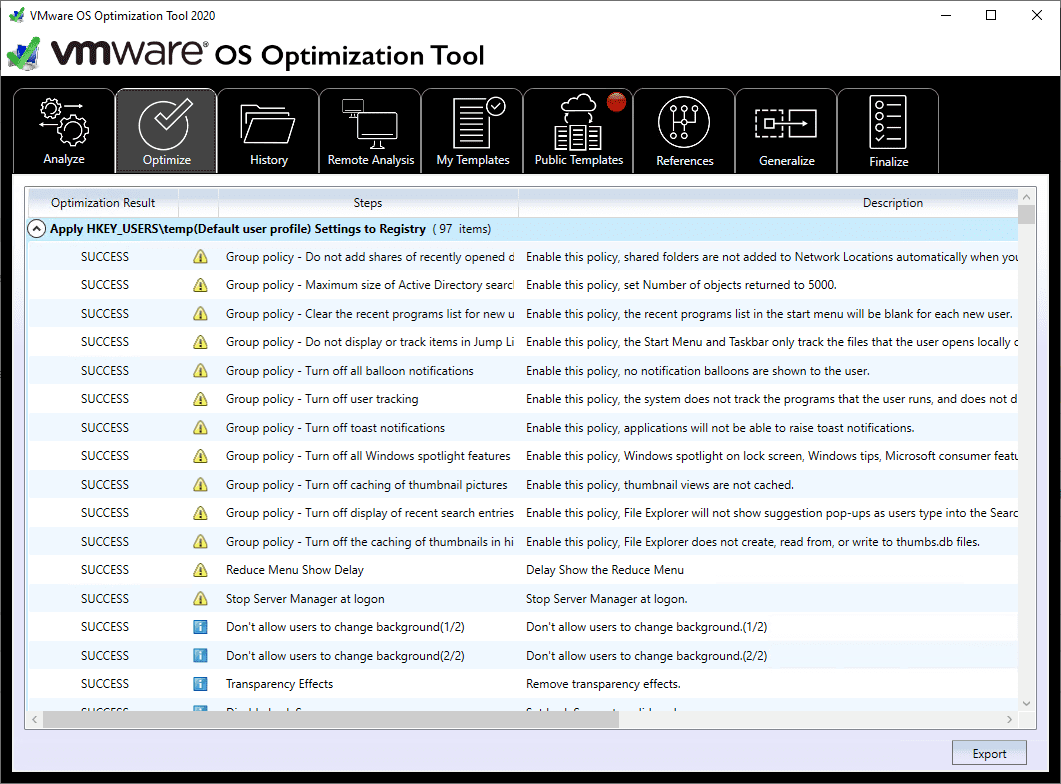Select 'Turn off user tracking' step
Viewport: 1061px width, 784px height.
pos(322,399)
